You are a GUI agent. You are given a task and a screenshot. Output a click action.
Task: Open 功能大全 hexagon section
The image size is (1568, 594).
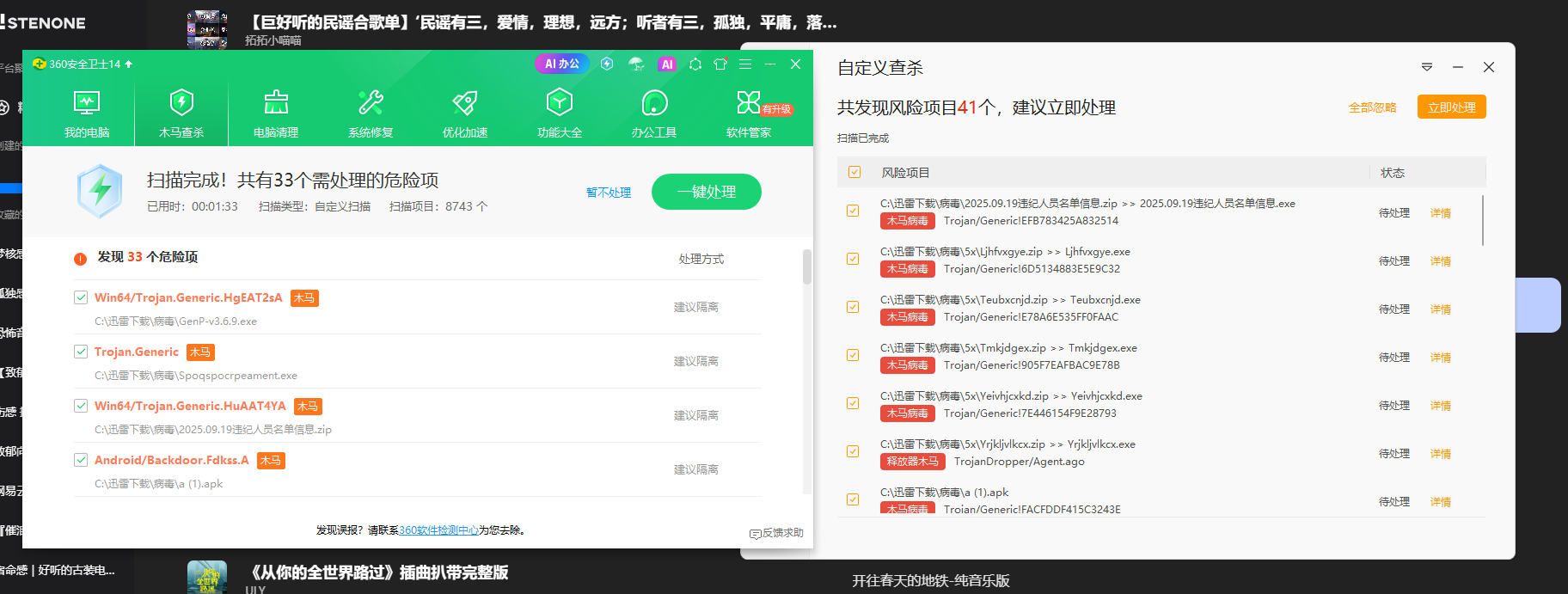560,113
